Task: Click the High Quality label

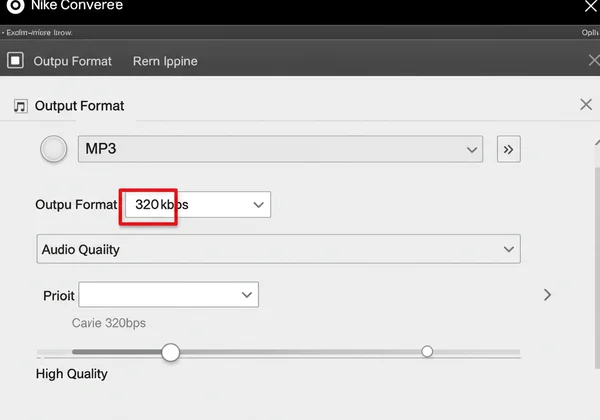Action: coord(72,374)
